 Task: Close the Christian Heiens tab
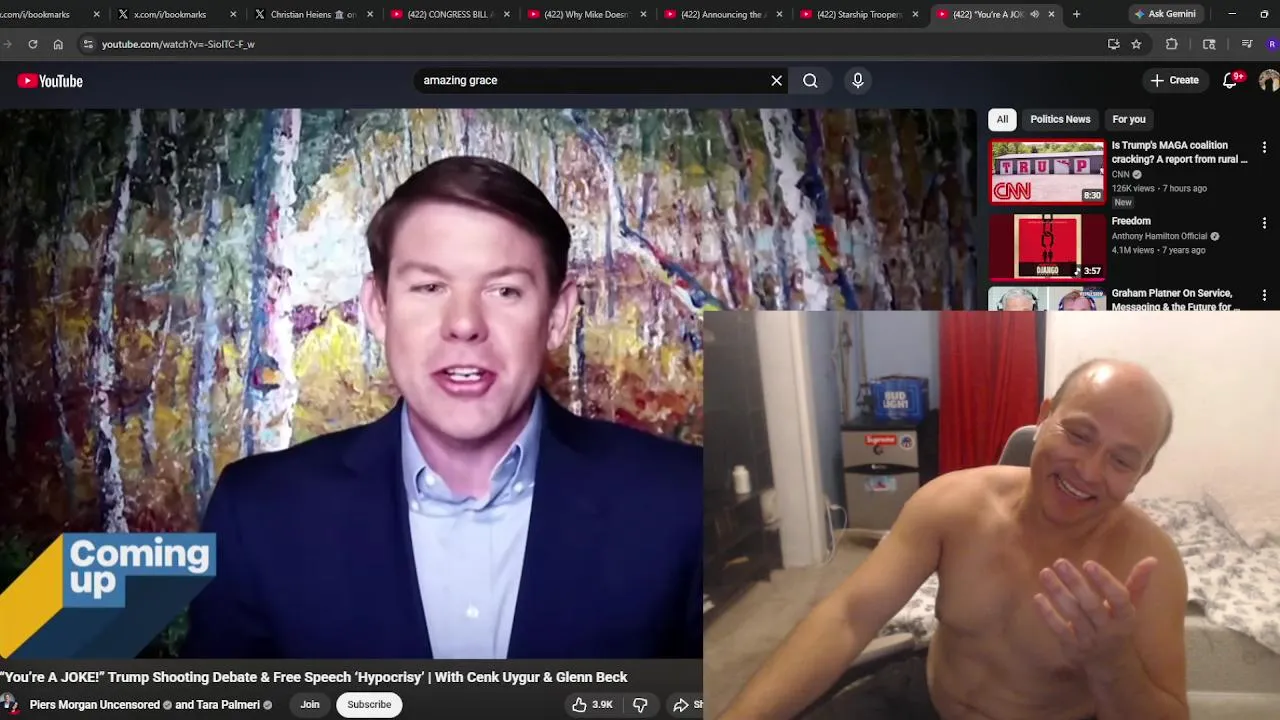click(370, 14)
